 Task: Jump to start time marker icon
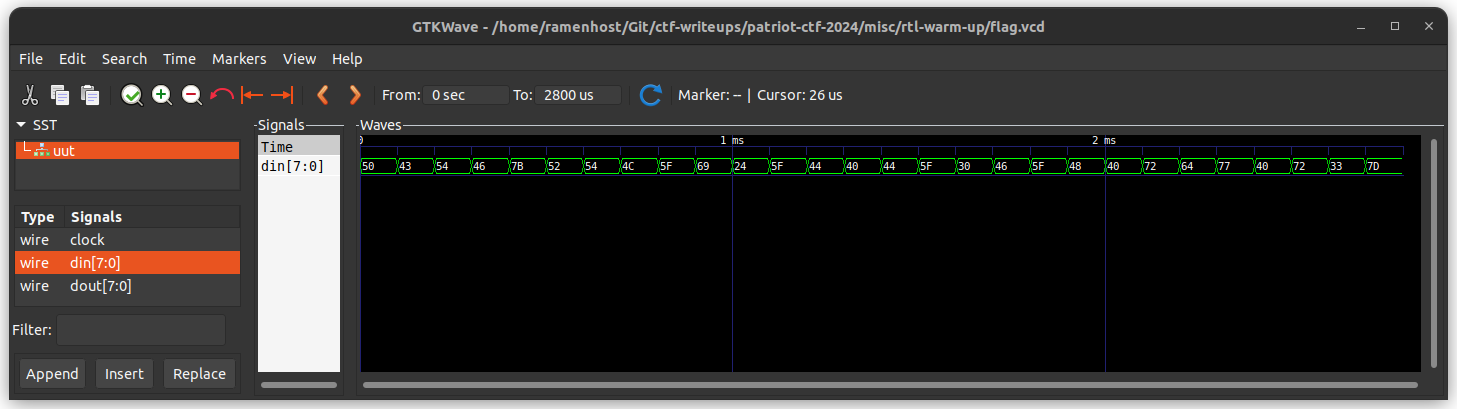(x=252, y=95)
